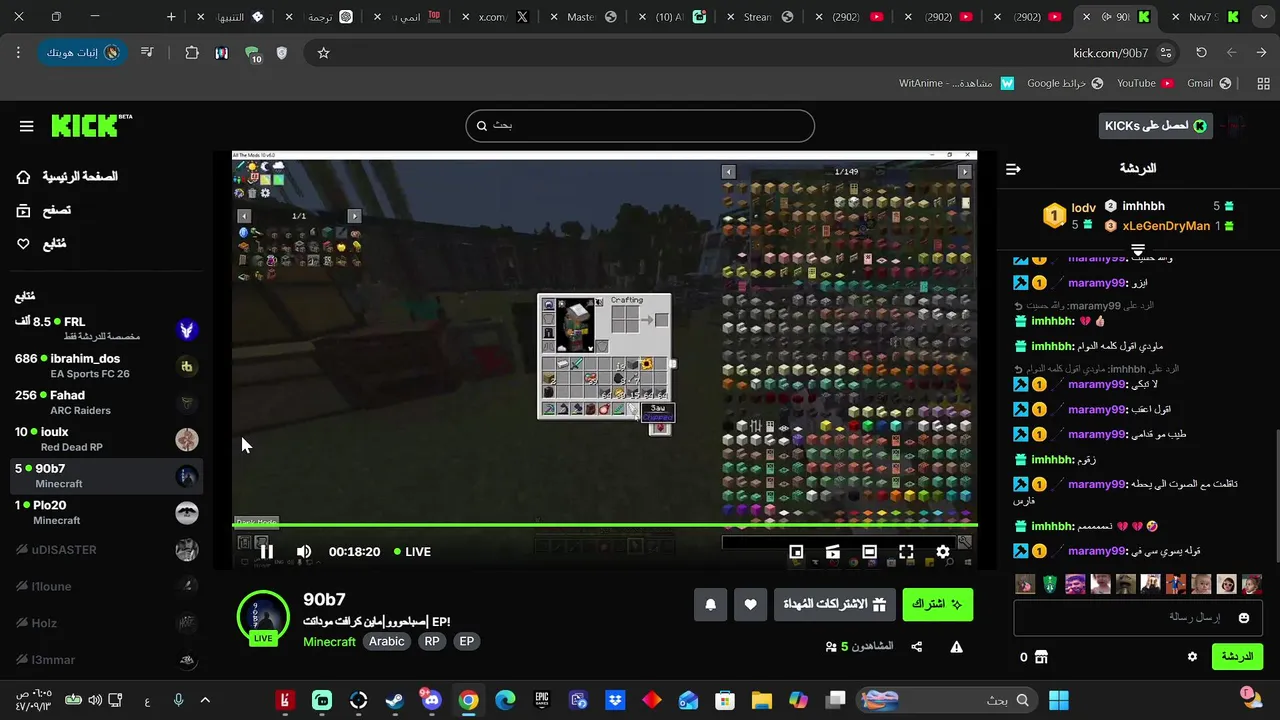Click the Kick search box

pyautogui.click(x=640, y=126)
